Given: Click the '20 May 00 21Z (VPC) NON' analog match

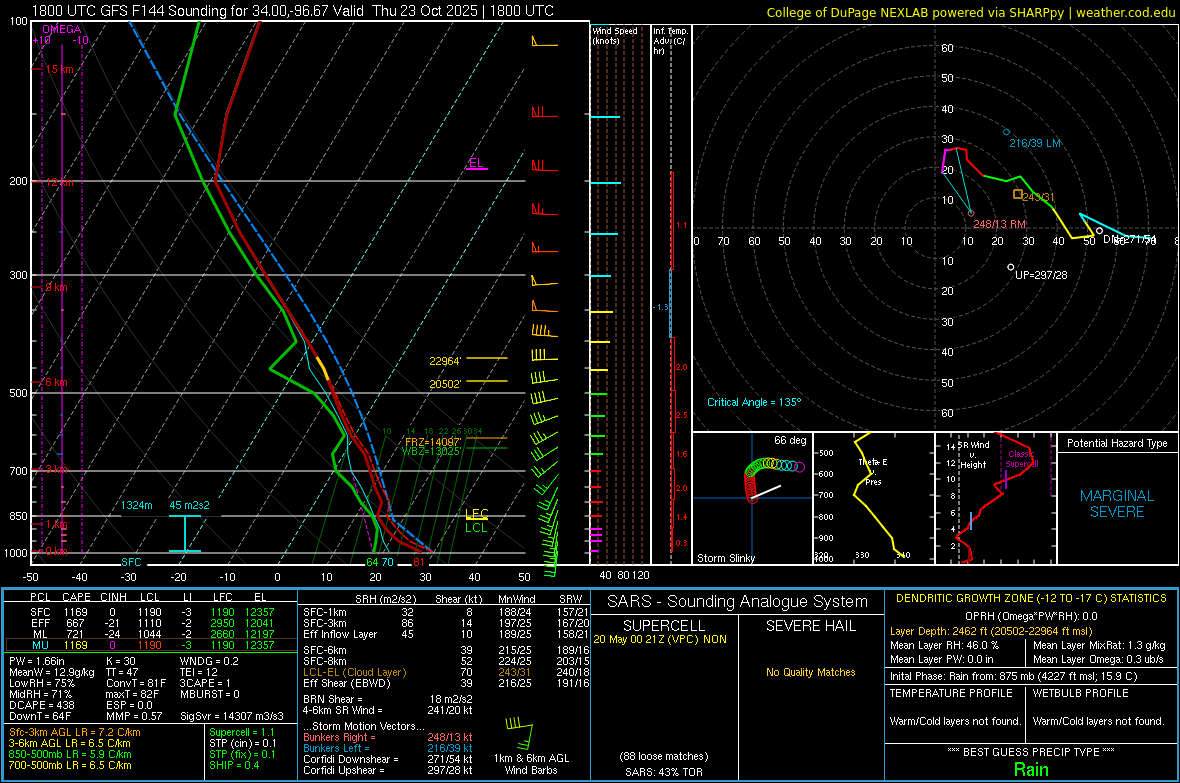Looking at the screenshot, I should [x=660, y=639].
